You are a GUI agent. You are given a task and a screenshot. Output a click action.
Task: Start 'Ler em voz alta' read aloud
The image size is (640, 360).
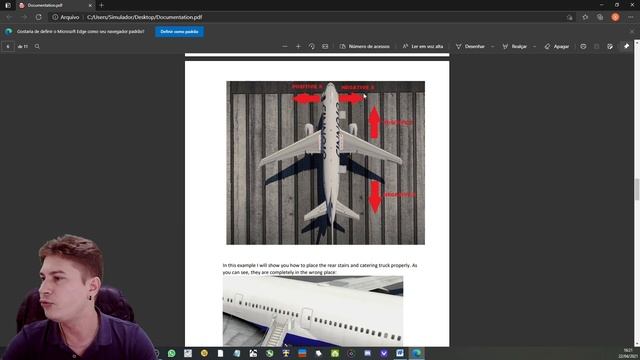click(423, 47)
